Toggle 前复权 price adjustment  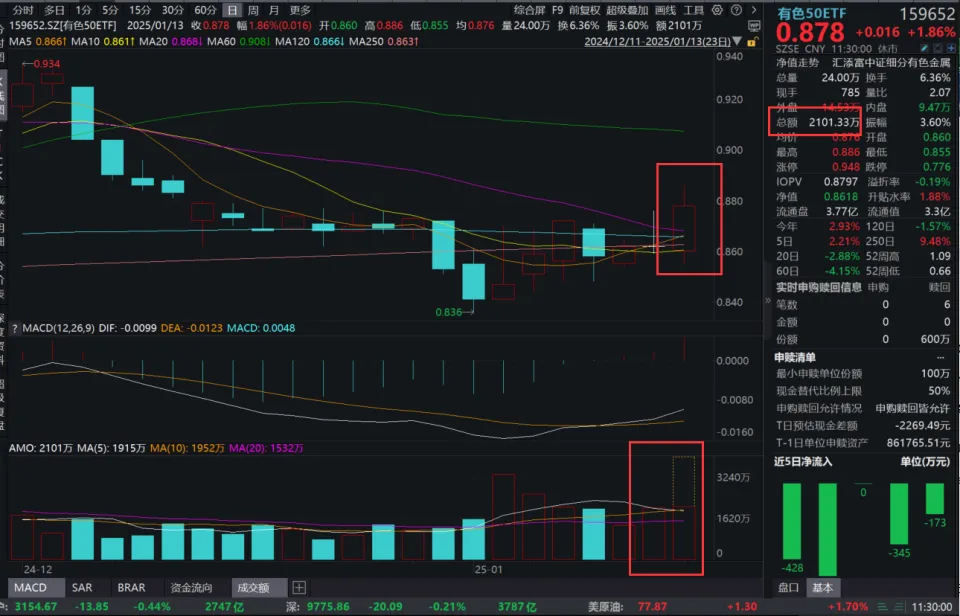tap(583, 10)
